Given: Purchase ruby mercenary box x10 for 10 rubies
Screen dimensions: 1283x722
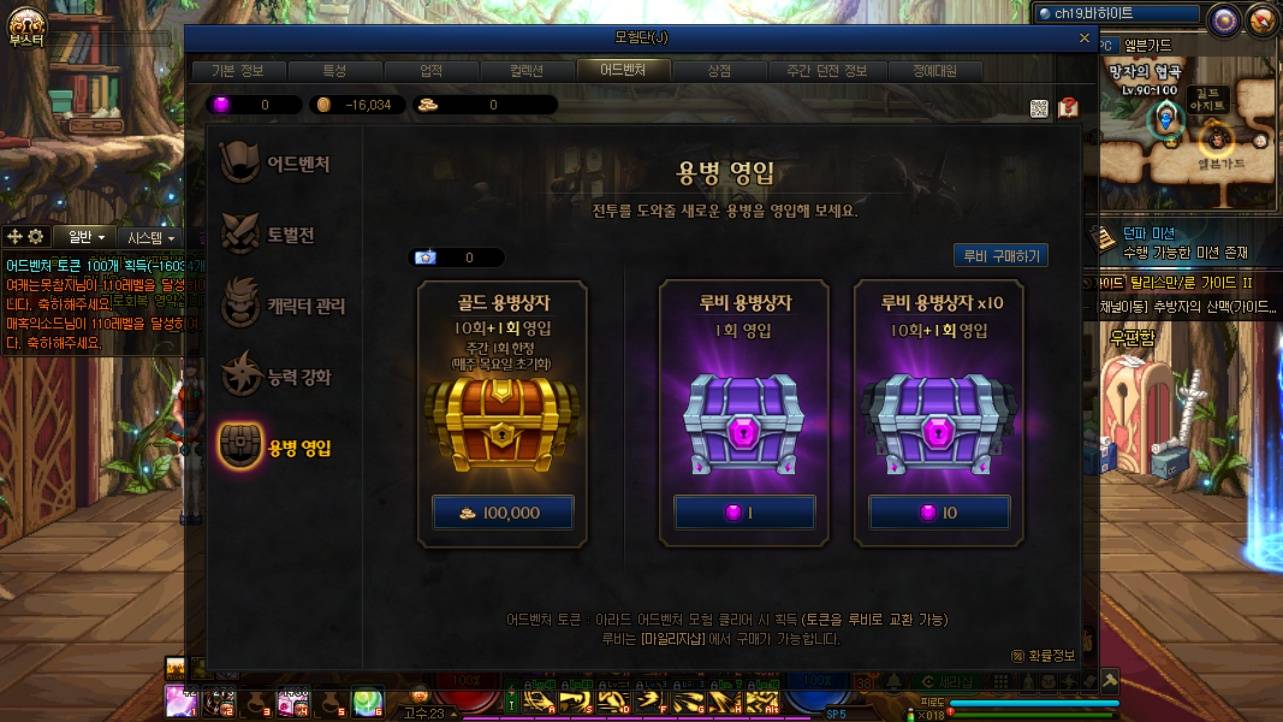Looking at the screenshot, I should pos(939,512).
